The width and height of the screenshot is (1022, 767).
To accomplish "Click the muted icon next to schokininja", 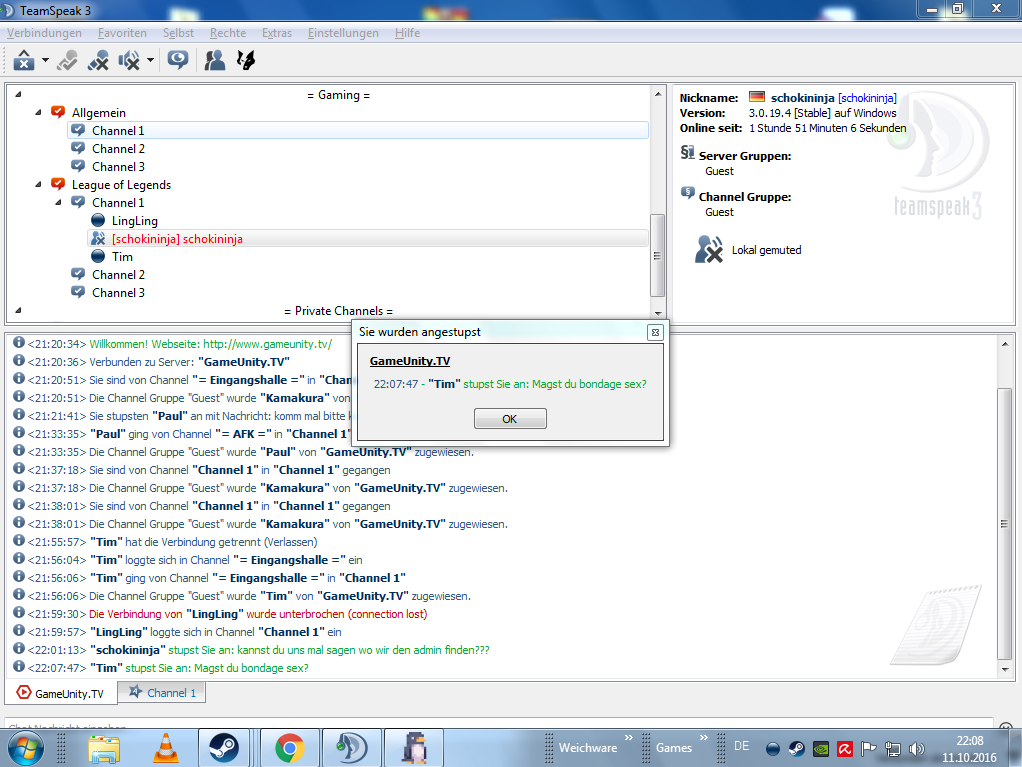I will click(x=98, y=239).
